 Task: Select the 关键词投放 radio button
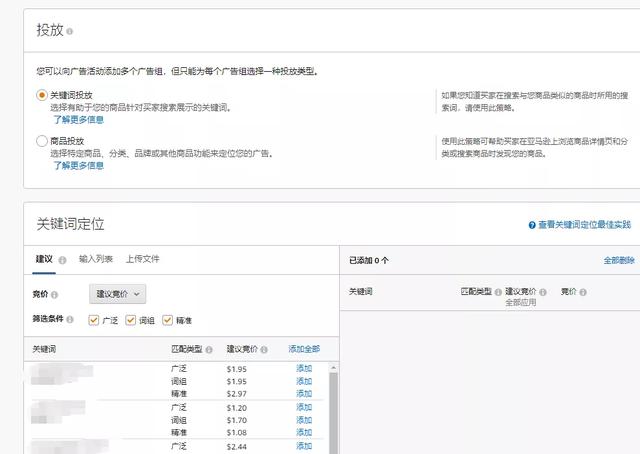pyautogui.click(x=42, y=95)
